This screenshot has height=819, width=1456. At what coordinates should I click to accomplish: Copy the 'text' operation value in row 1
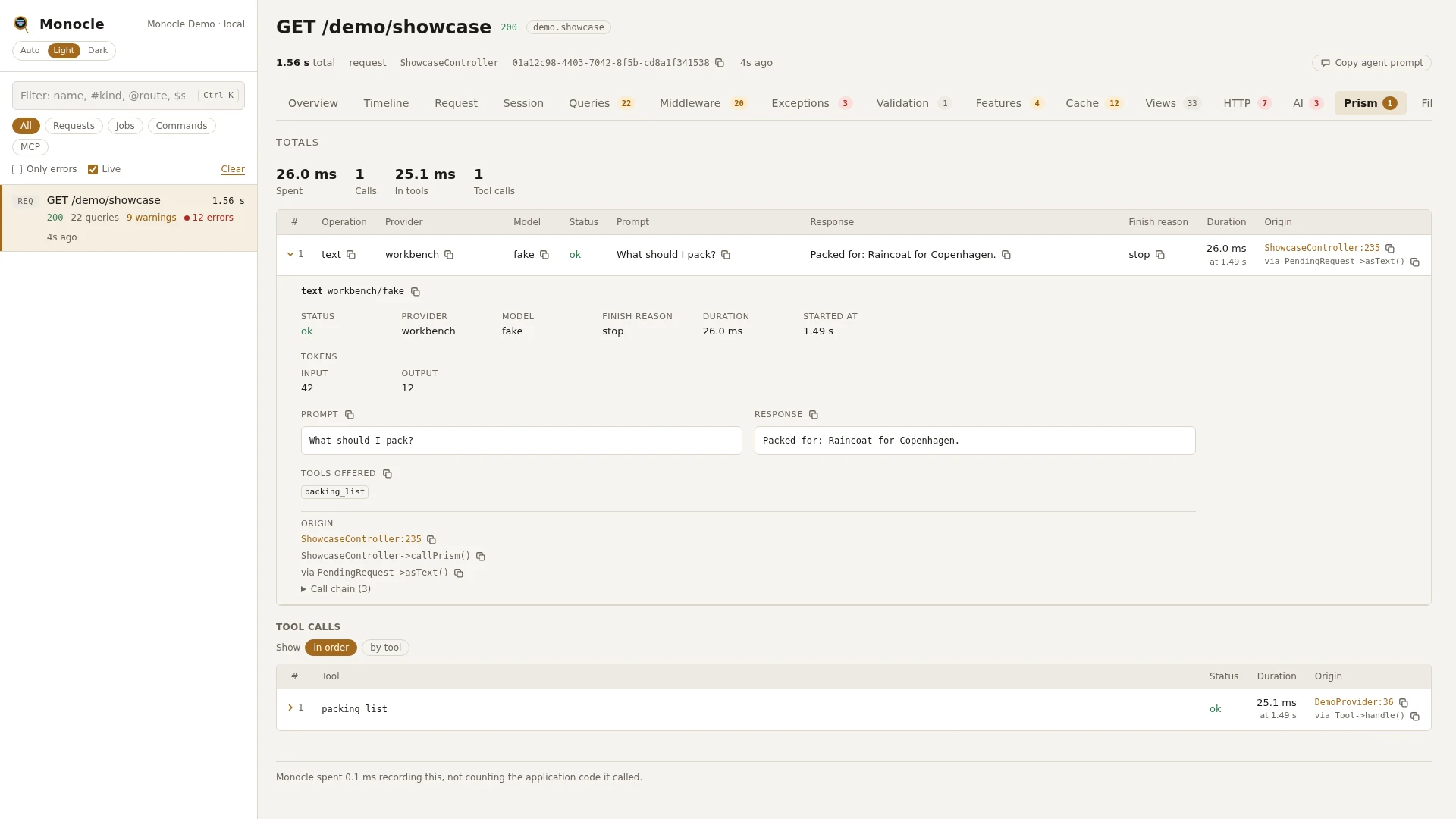point(351,255)
